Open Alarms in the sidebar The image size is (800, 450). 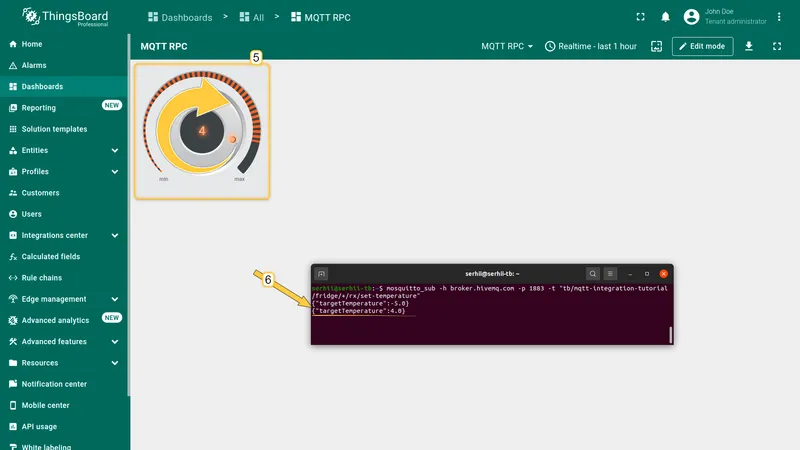click(64, 65)
